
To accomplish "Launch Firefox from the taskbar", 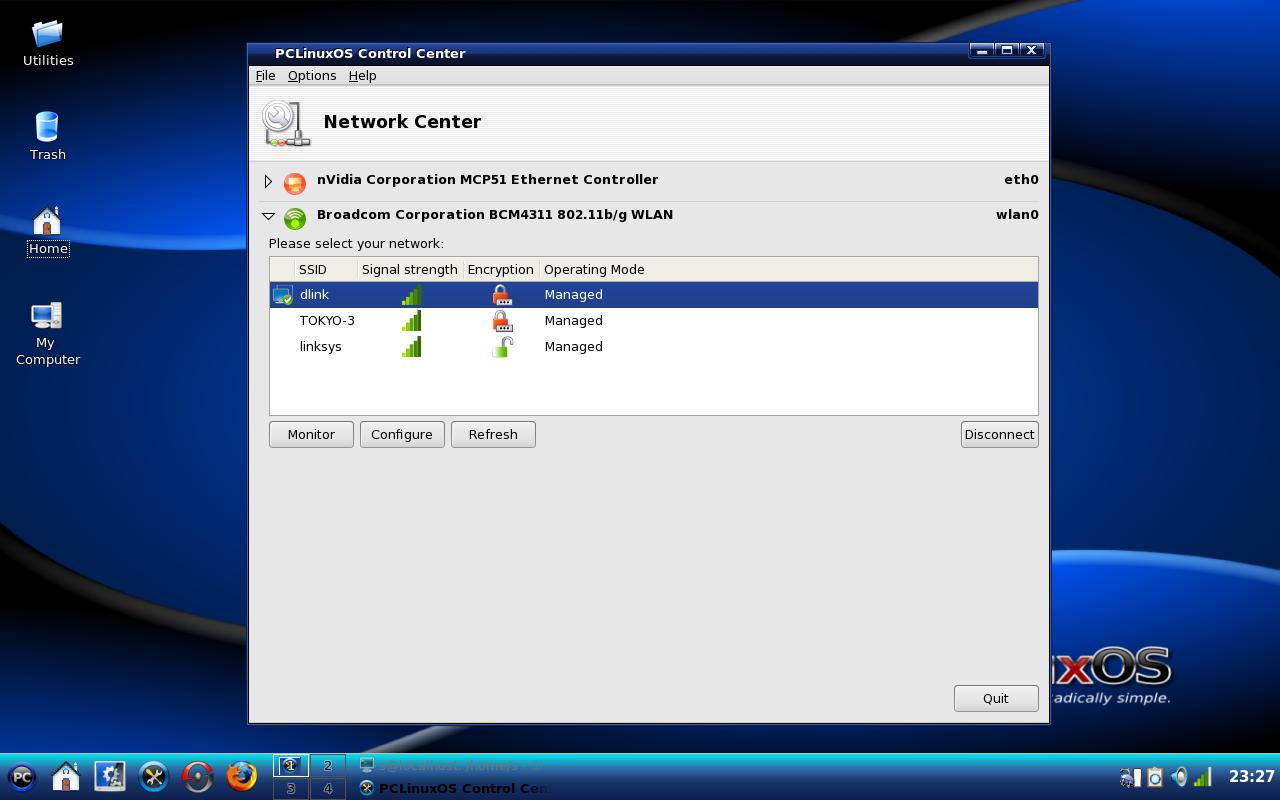I will (242, 776).
